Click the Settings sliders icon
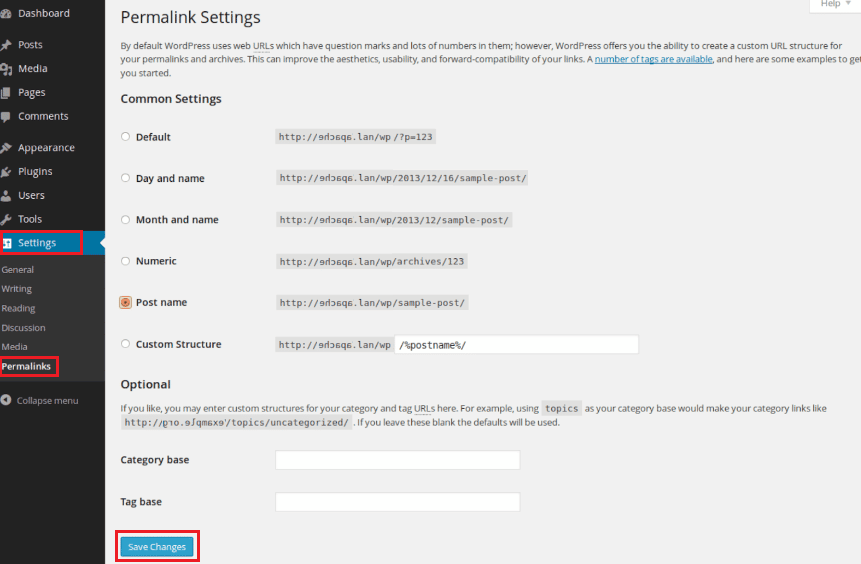 point(7,243)
